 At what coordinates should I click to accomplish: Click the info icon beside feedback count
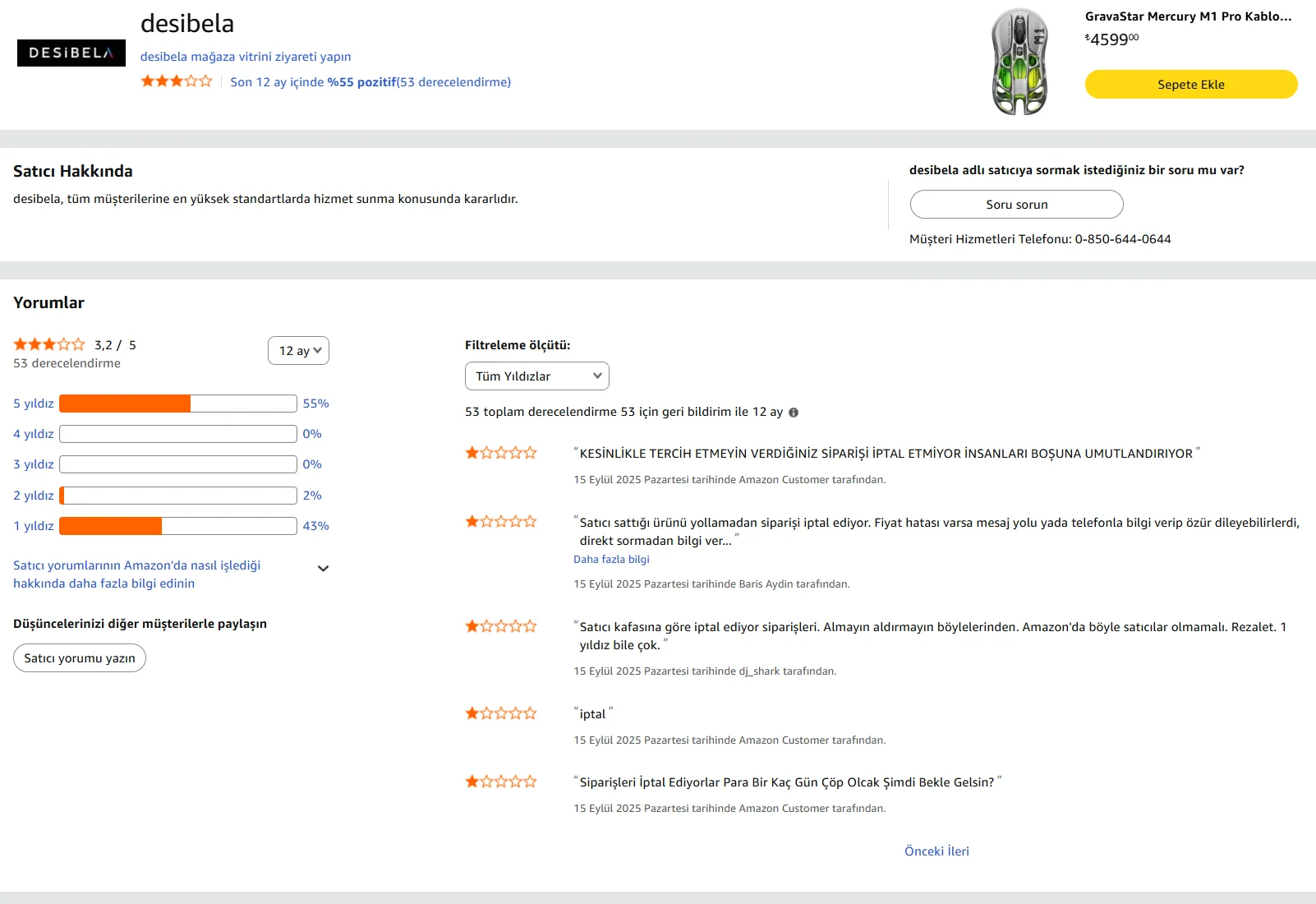pos(794,413)
